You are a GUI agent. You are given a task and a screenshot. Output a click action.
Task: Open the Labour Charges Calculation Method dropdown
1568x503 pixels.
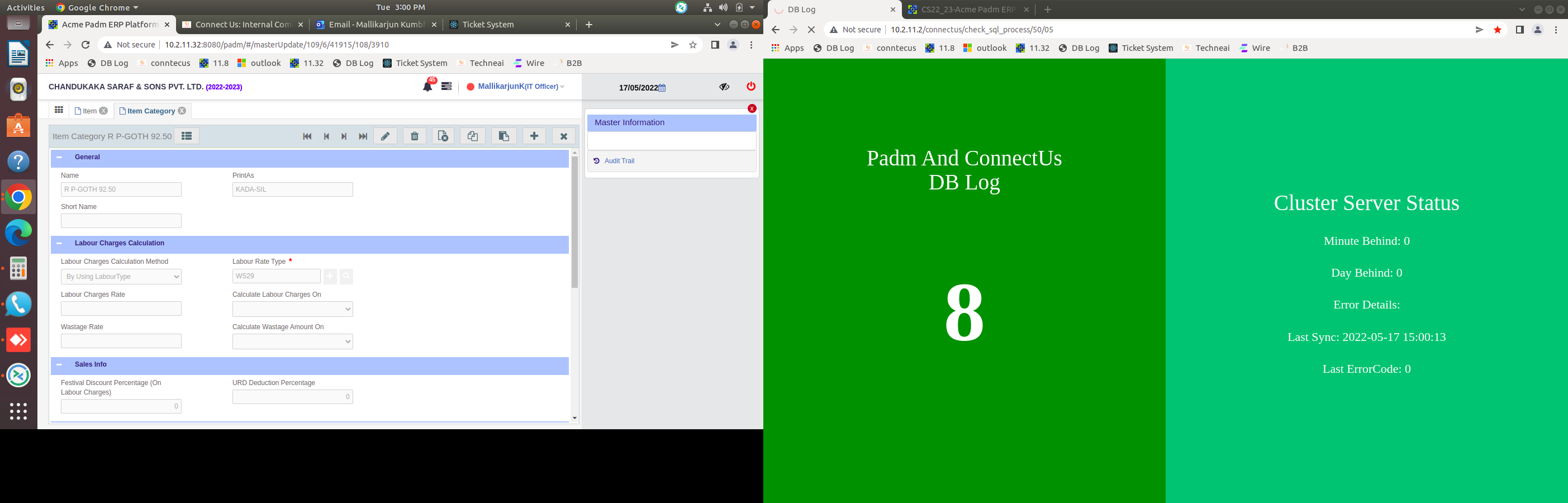click(121, 277)
